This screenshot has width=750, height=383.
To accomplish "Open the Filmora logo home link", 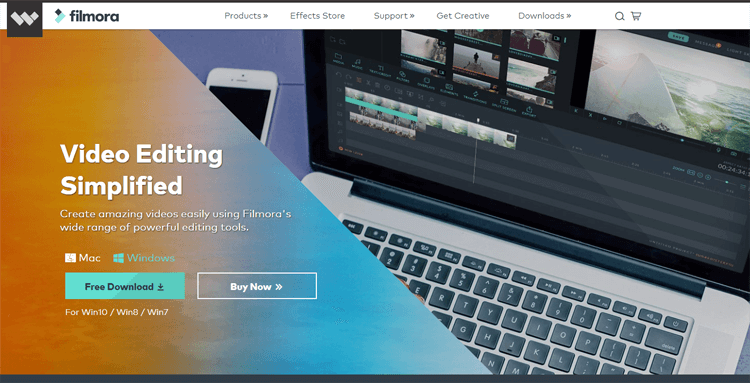I will tap(87, 16).
